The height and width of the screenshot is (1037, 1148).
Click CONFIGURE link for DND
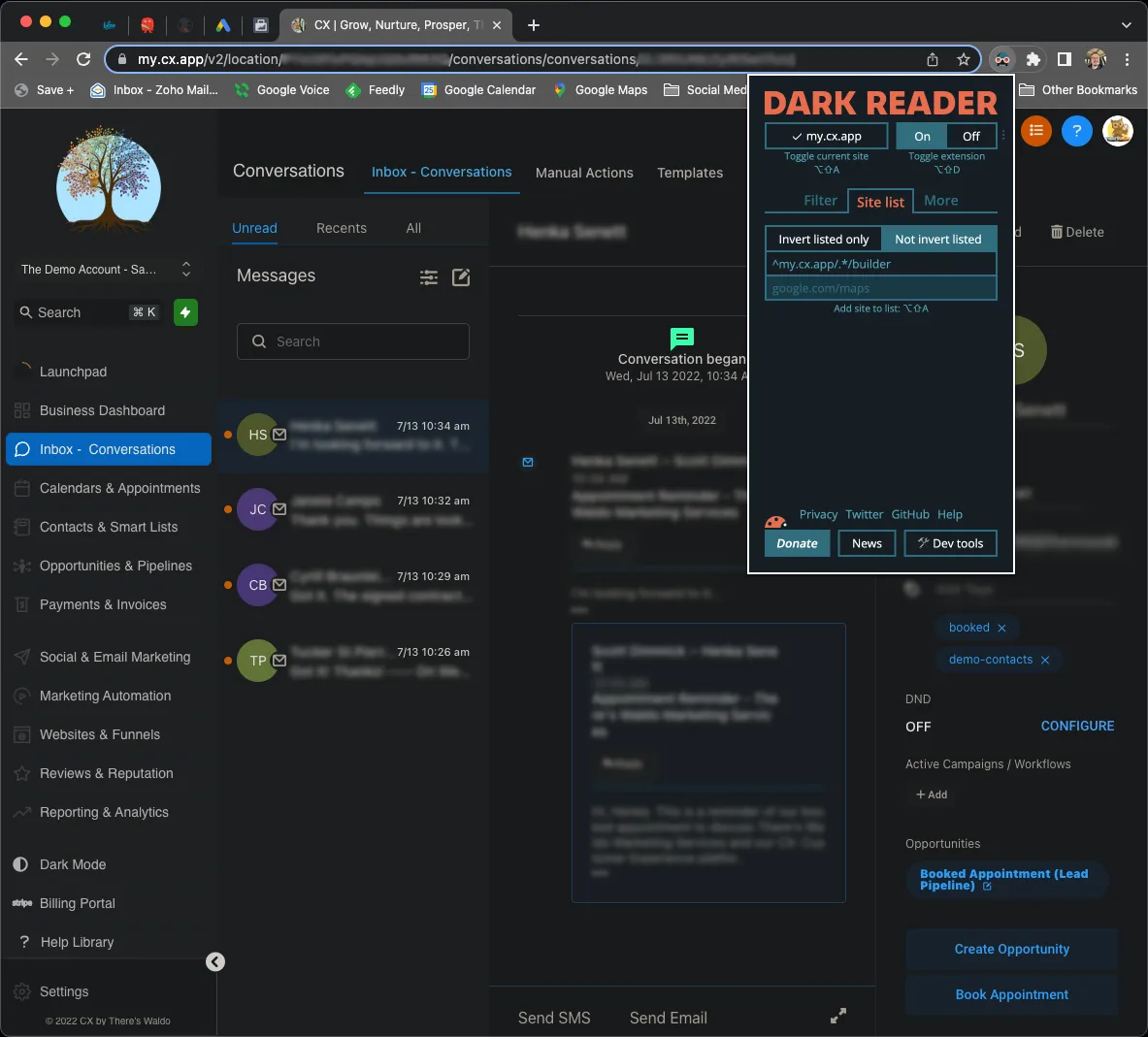tap(1077, 726)
